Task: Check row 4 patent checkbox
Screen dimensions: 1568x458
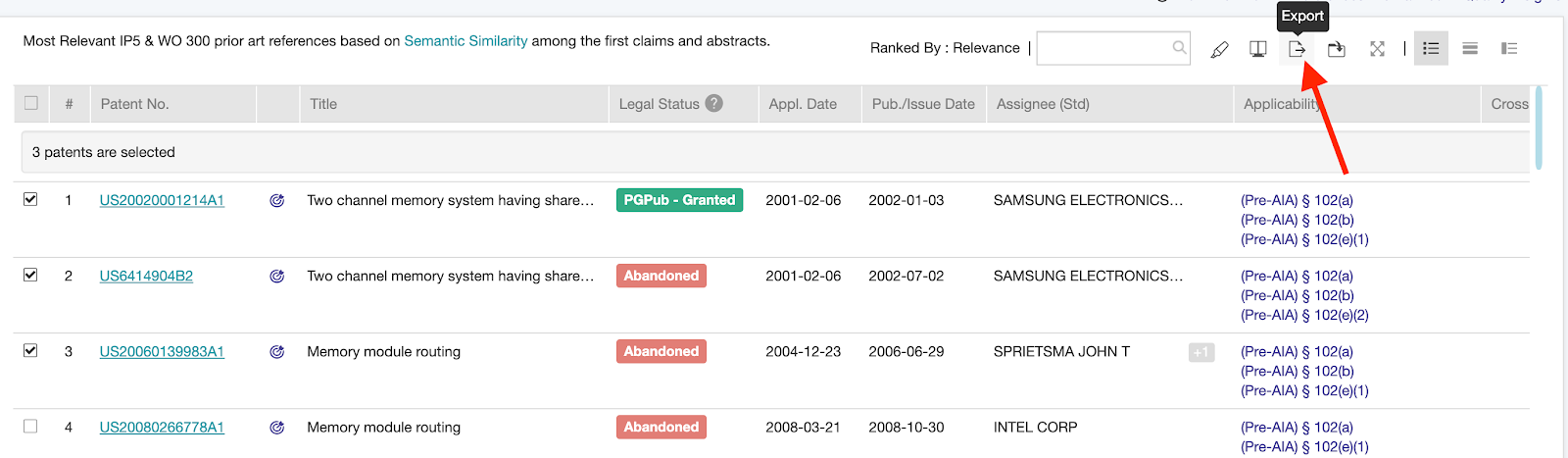Action: pos(30,426)
